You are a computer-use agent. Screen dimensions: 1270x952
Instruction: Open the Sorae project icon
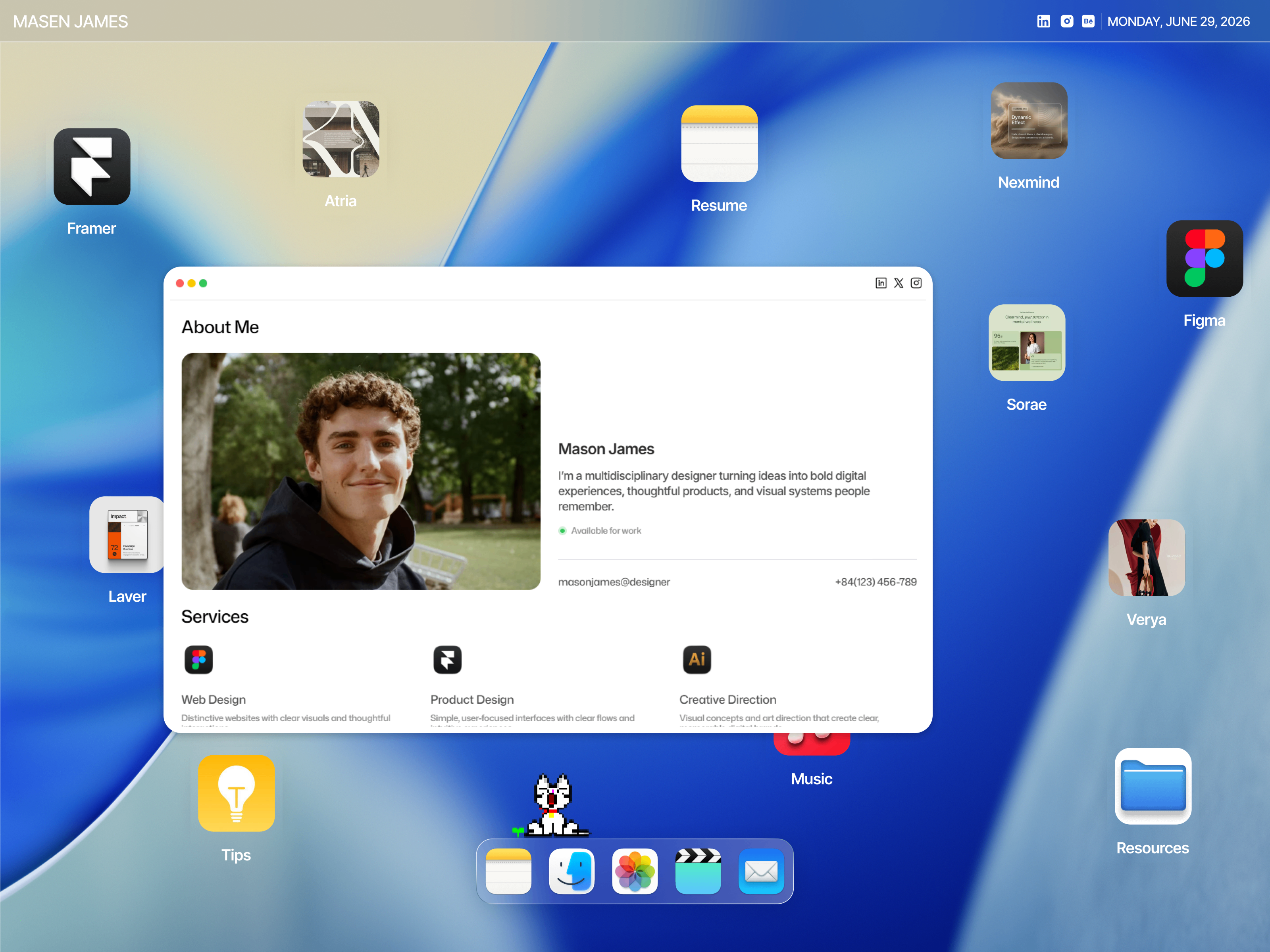(1027, 343)
